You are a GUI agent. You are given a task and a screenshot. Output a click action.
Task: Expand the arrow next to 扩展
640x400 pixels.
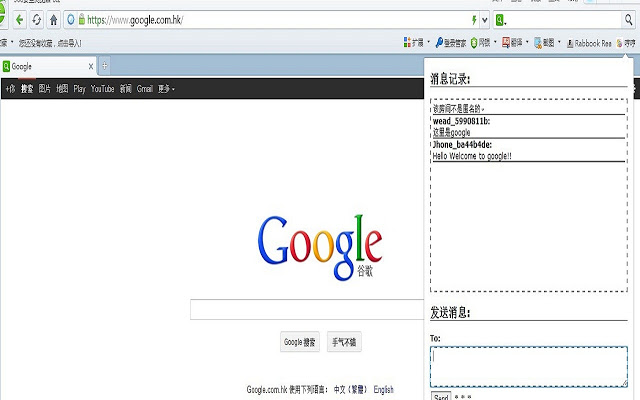point(429,42)
